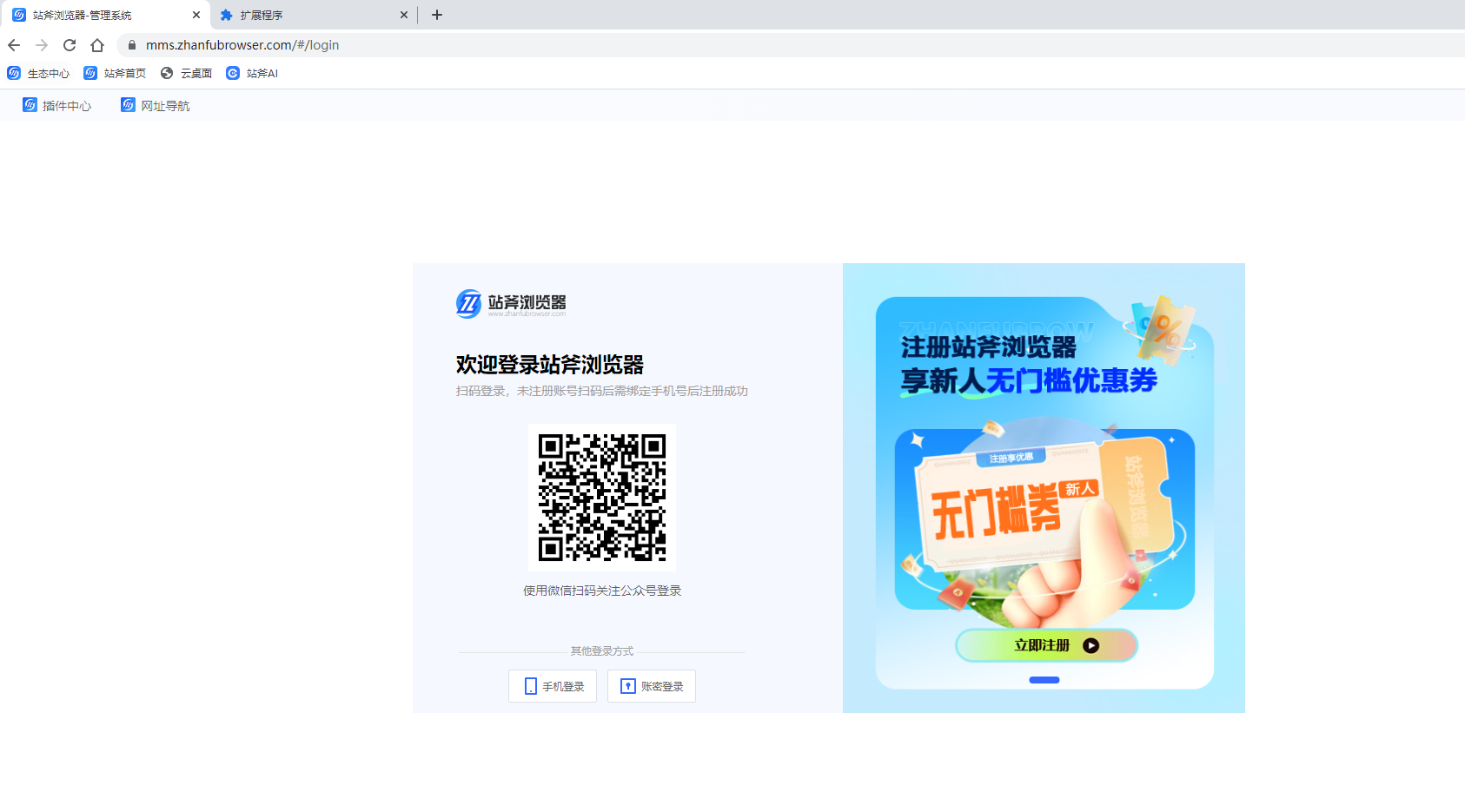1465x812 pixels.
Task: Click the 其他登录方式 label
Action: 602,651
